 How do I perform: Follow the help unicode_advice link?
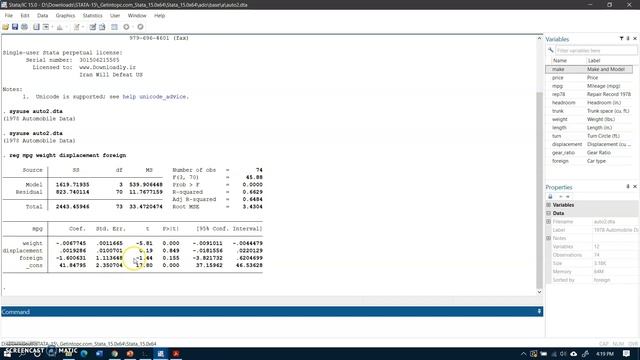click(x=155, y=97)
